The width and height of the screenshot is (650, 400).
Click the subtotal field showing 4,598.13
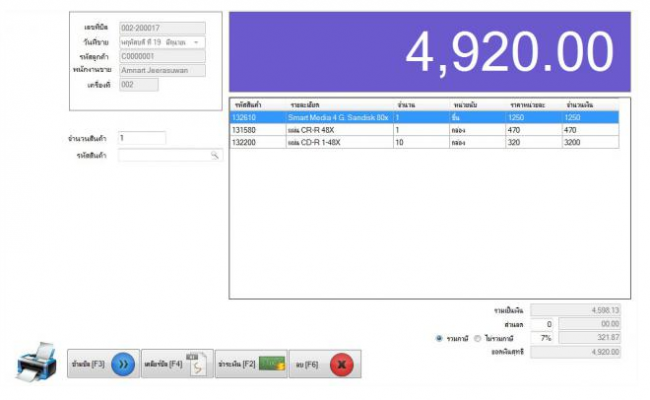click(575, 310)
